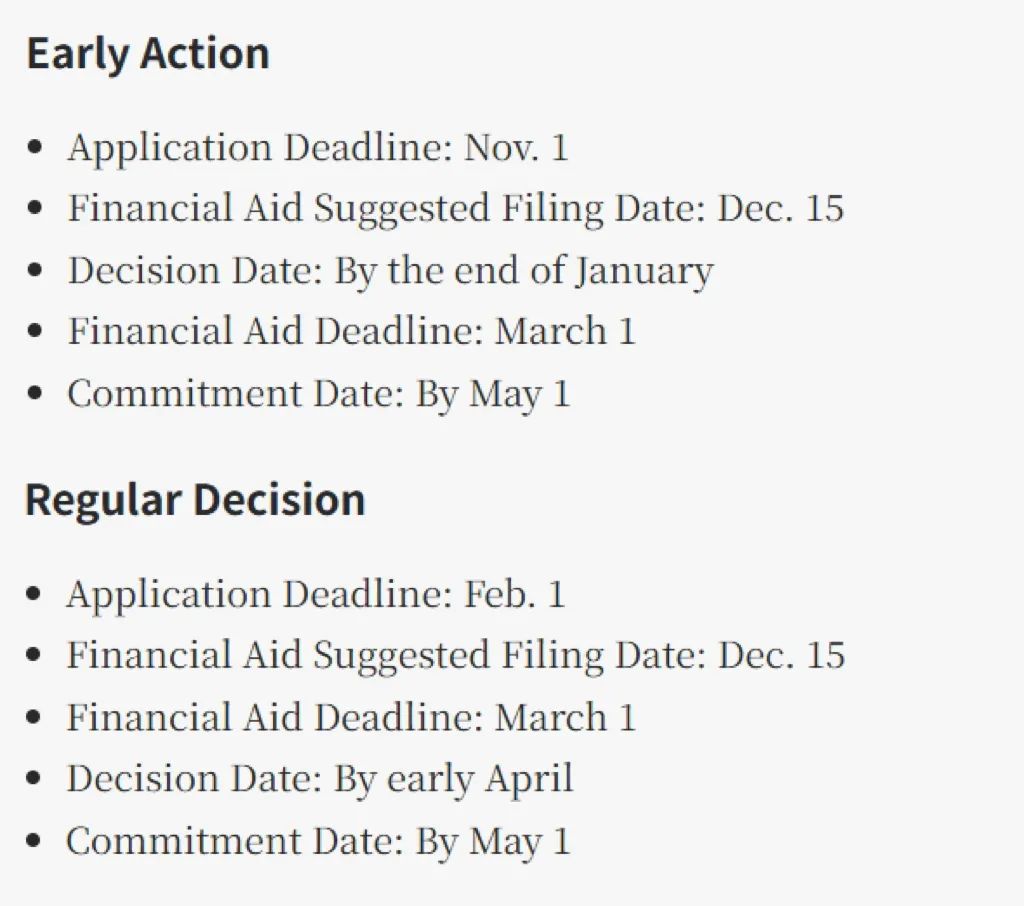Click Early Action Commitment Date: By May 1
The width and height of the screenshot is (1024, 906).
click(x=319, y=394)
